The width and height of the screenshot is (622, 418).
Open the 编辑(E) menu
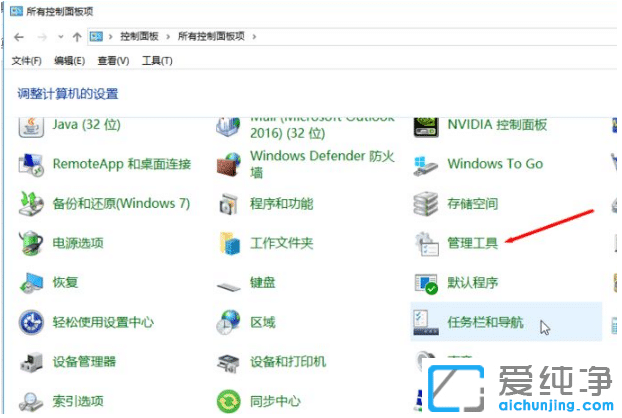pyautogui.click(x=69, y=61)
